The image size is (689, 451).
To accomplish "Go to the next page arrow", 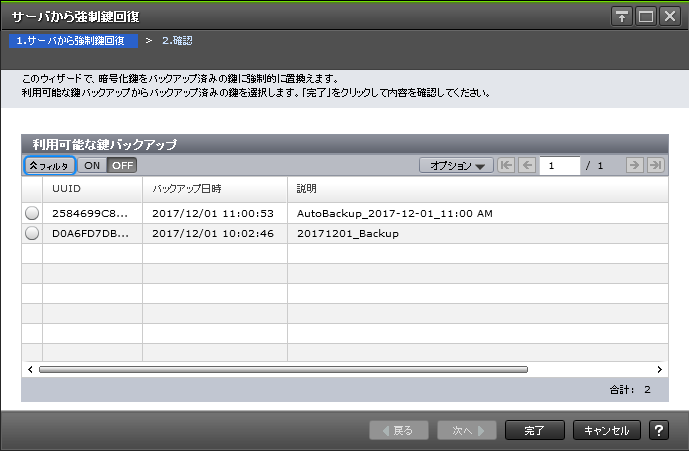I will tap(635, 165).
